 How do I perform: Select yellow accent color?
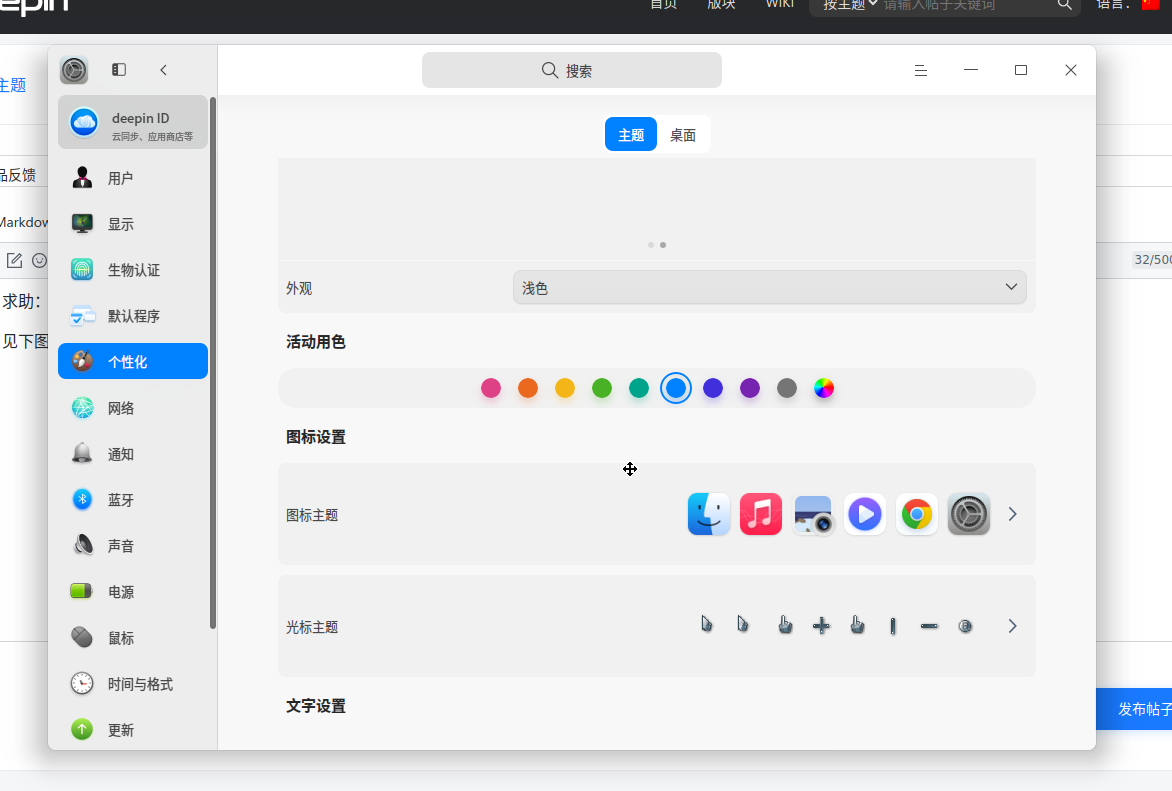(x=565, y=388)
